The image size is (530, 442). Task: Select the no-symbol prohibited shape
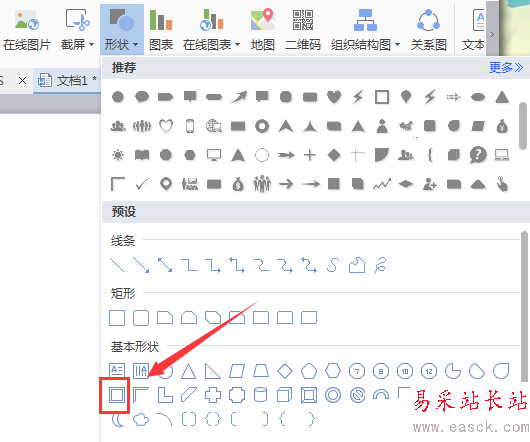click(x=357, y=395)
